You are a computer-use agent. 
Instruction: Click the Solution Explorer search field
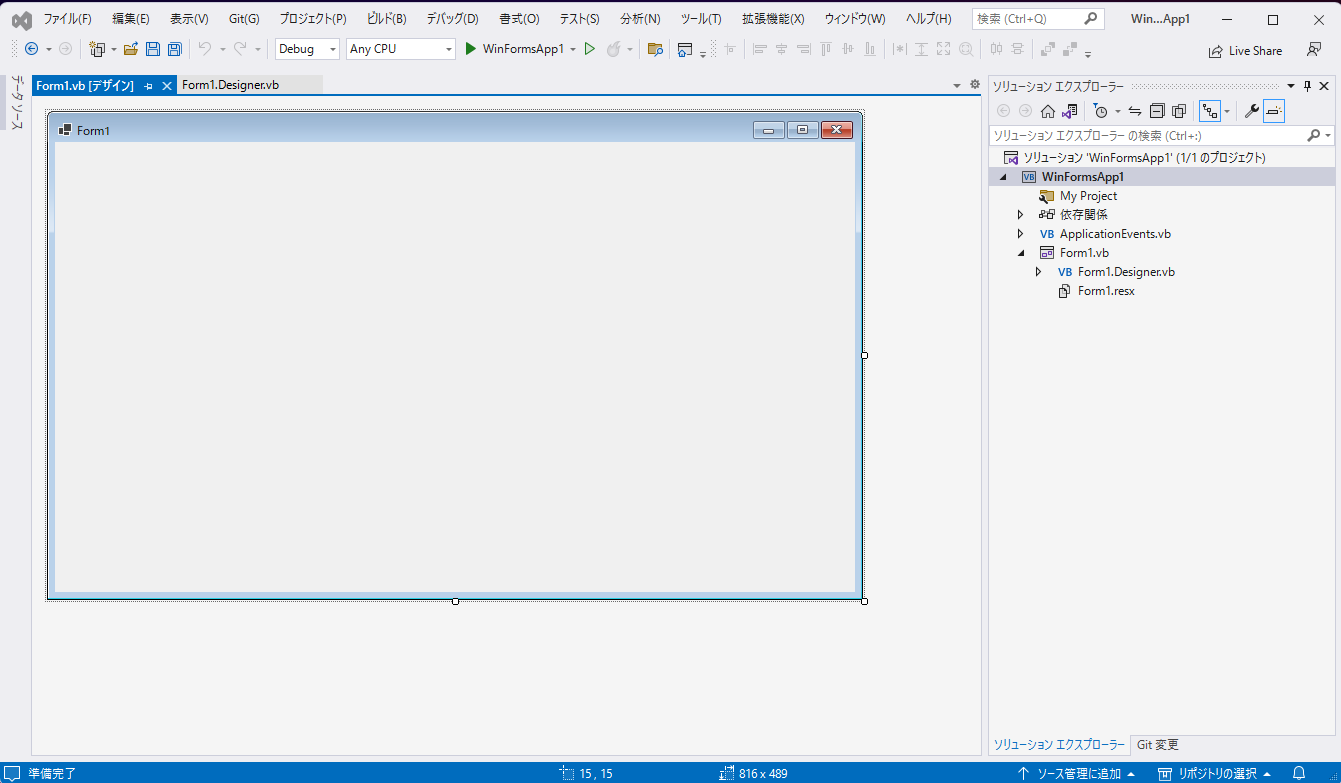(x=1161, y=135)
